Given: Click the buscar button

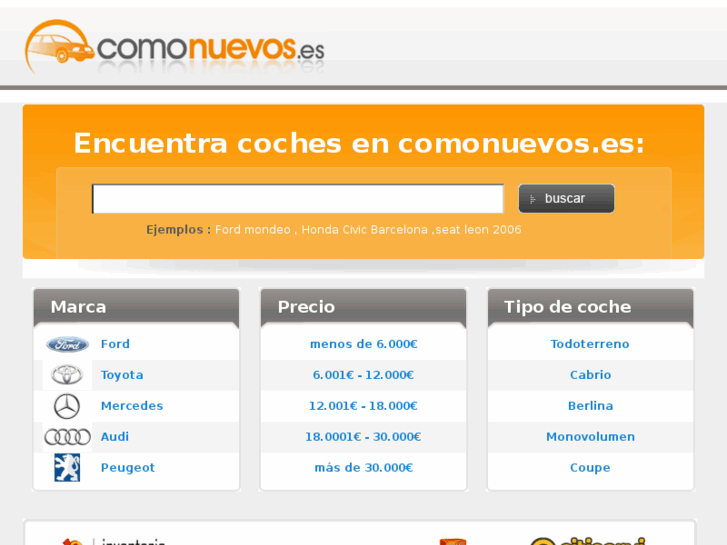Looking at the screenshot, I should 566,199.
